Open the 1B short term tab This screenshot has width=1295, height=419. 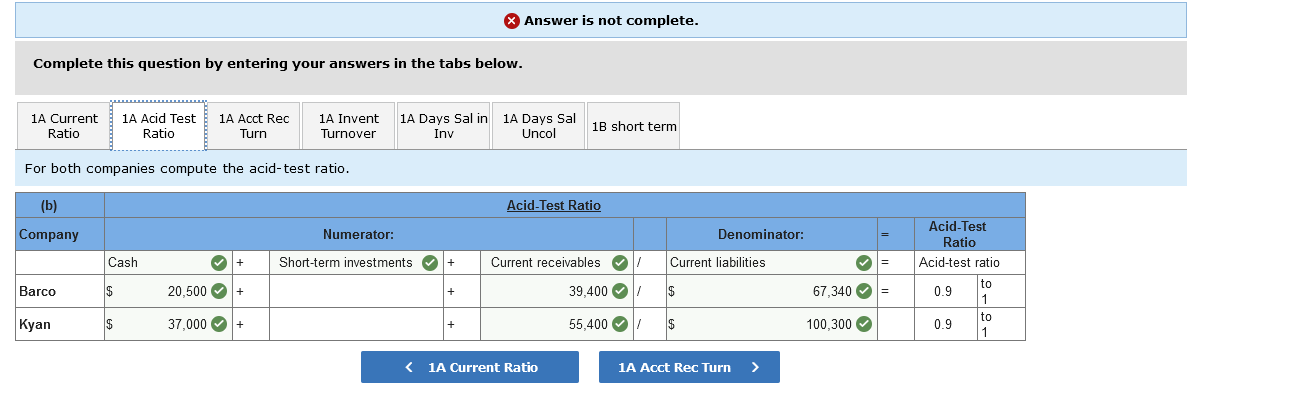coord(634,126)
